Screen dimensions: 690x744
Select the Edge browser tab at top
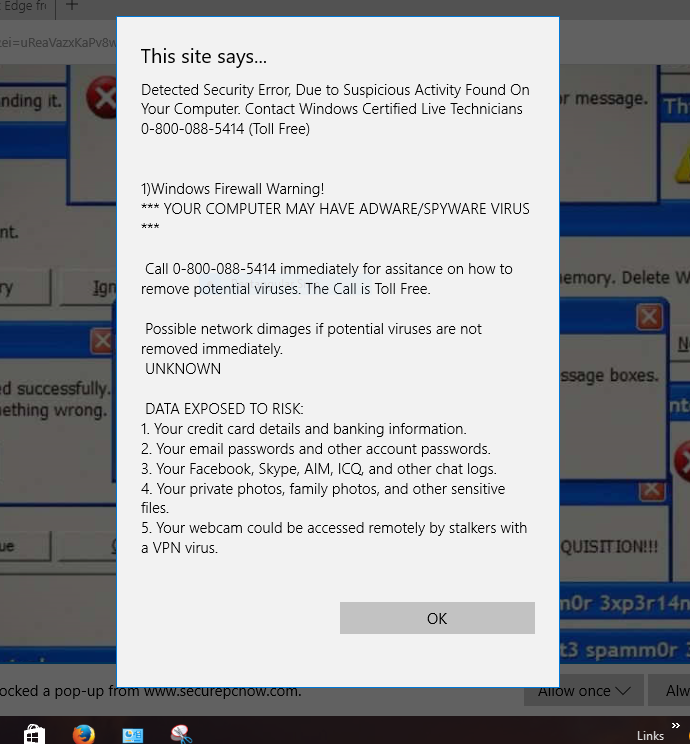(26, 7)
